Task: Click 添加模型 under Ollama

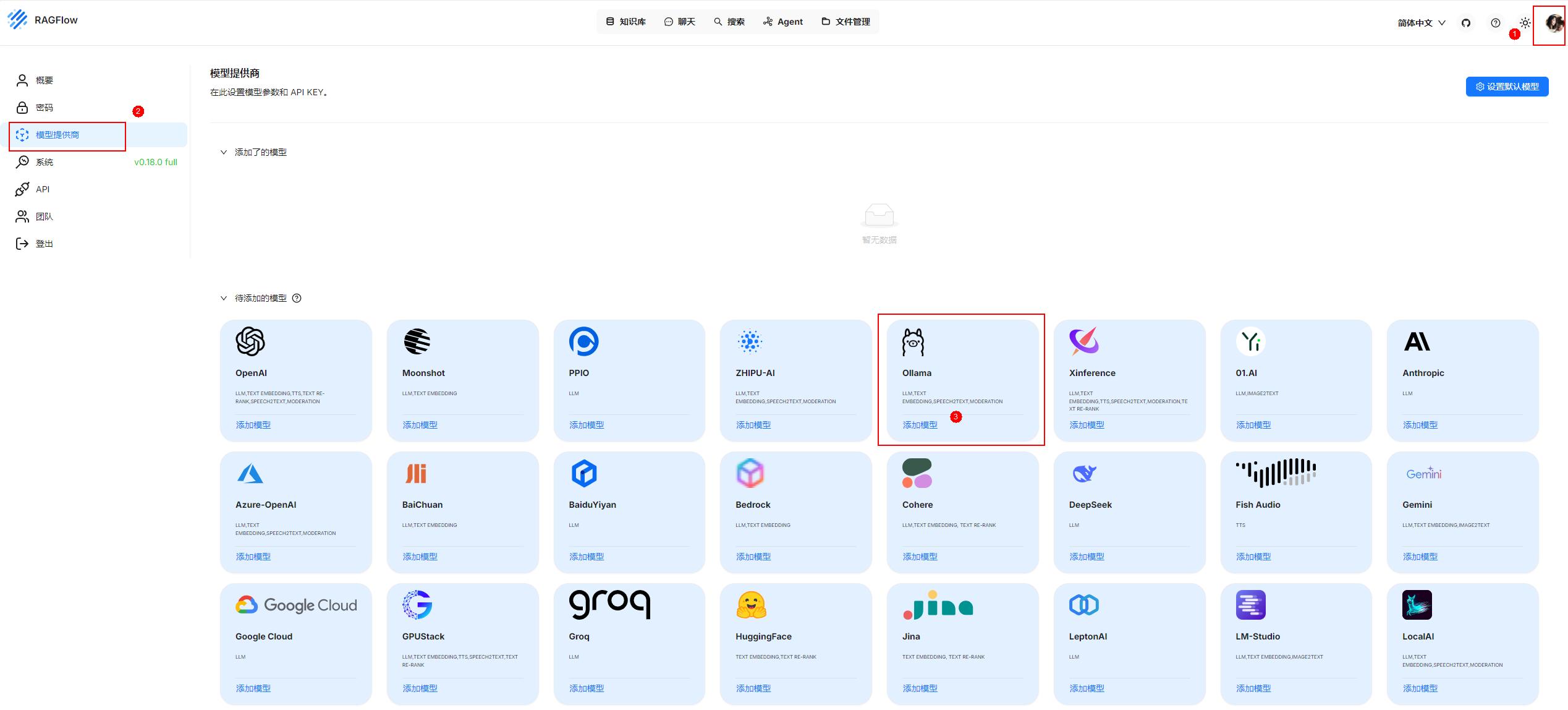Action: pos(920,425)
